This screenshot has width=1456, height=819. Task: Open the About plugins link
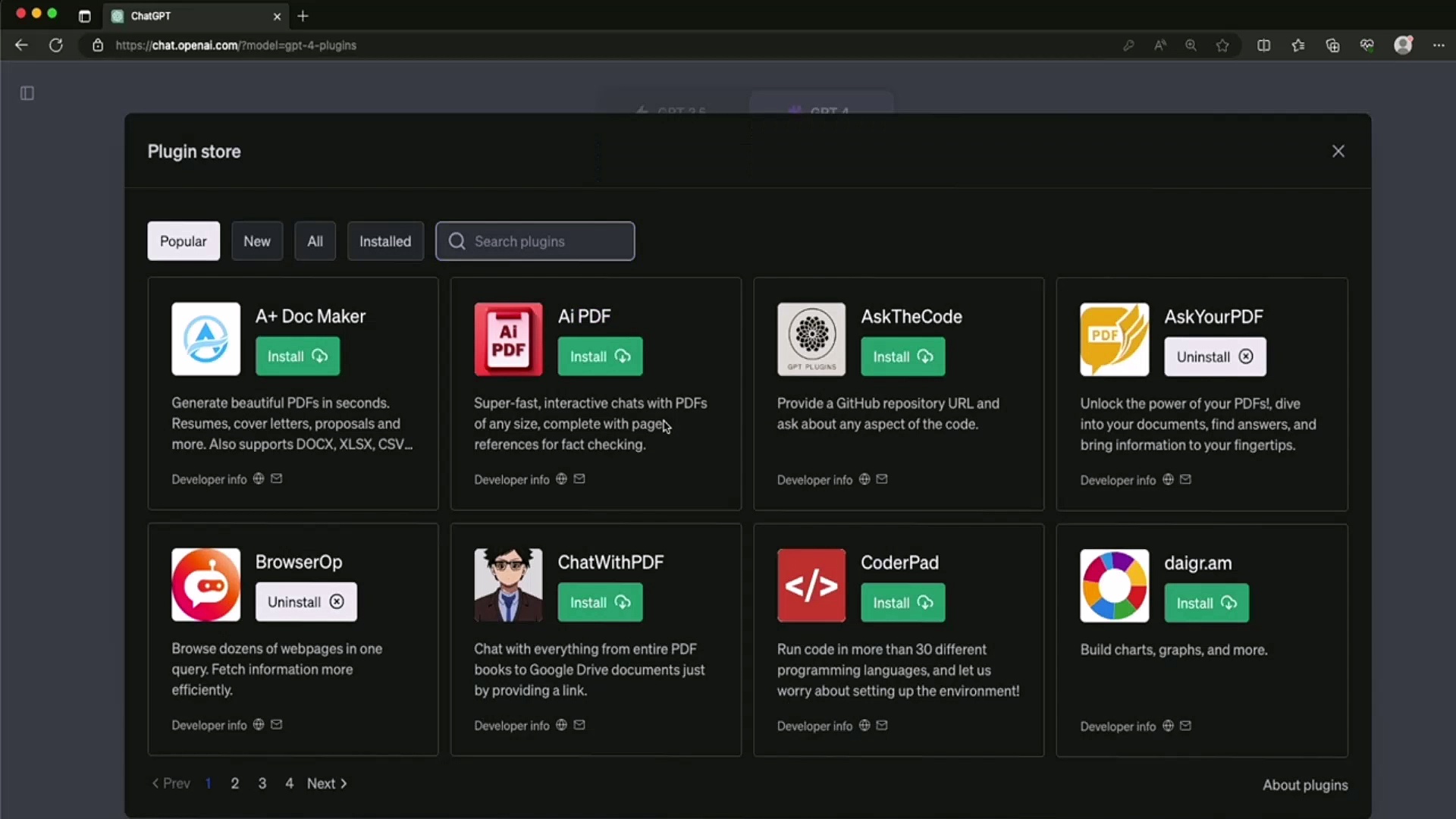(x=1304, y=785)
